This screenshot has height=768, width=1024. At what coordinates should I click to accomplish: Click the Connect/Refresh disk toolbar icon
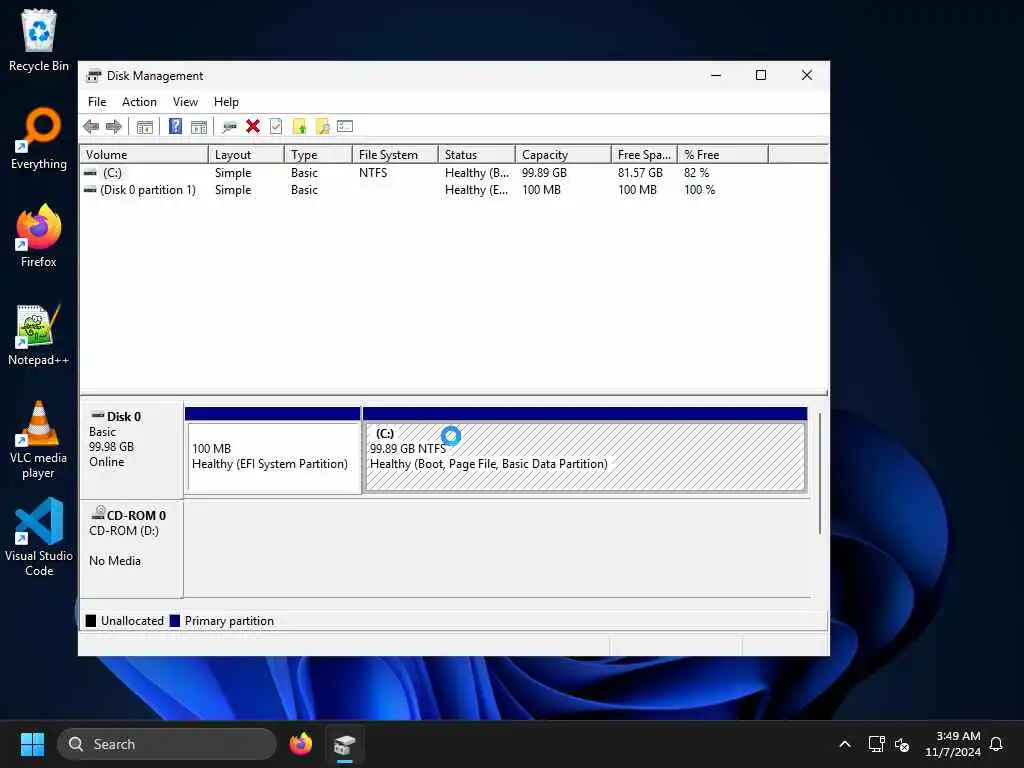[x=229, y=127]
